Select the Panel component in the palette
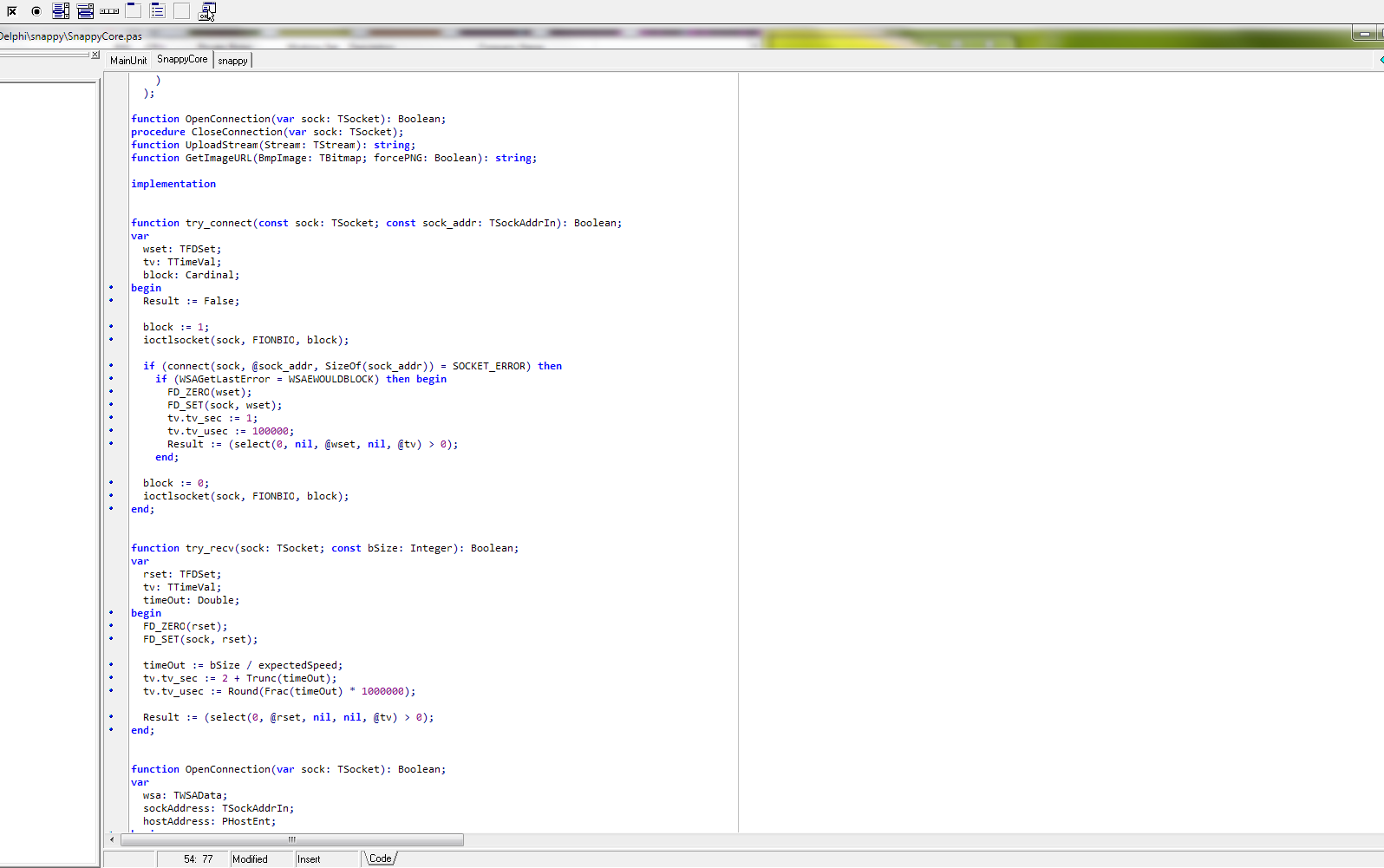The height and width of the screenshot is (868, 1384). point(181,10)
